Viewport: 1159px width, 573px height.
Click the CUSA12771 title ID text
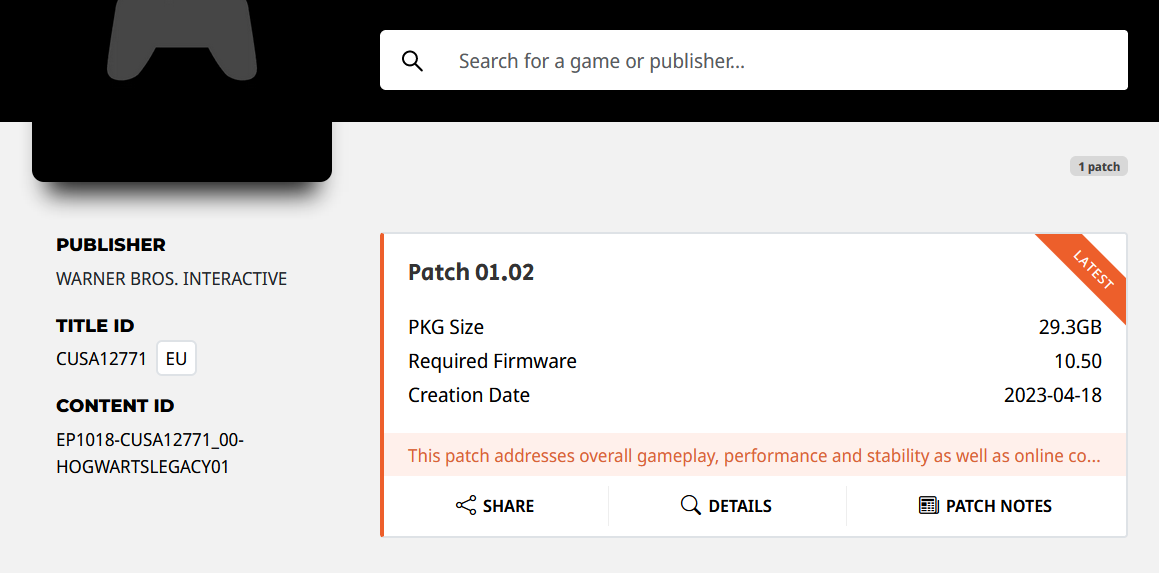pyautogui.click(x=101, y=359)
